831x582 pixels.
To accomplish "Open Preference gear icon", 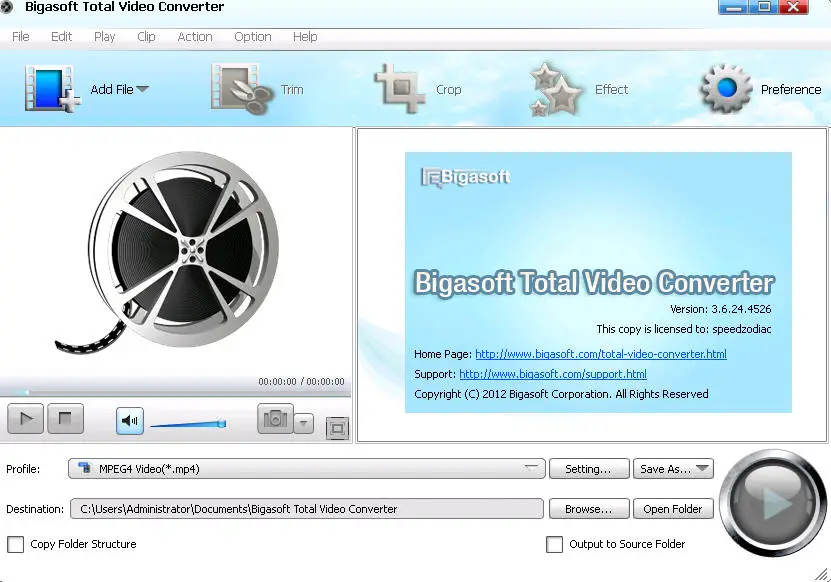I will (726, 88).
